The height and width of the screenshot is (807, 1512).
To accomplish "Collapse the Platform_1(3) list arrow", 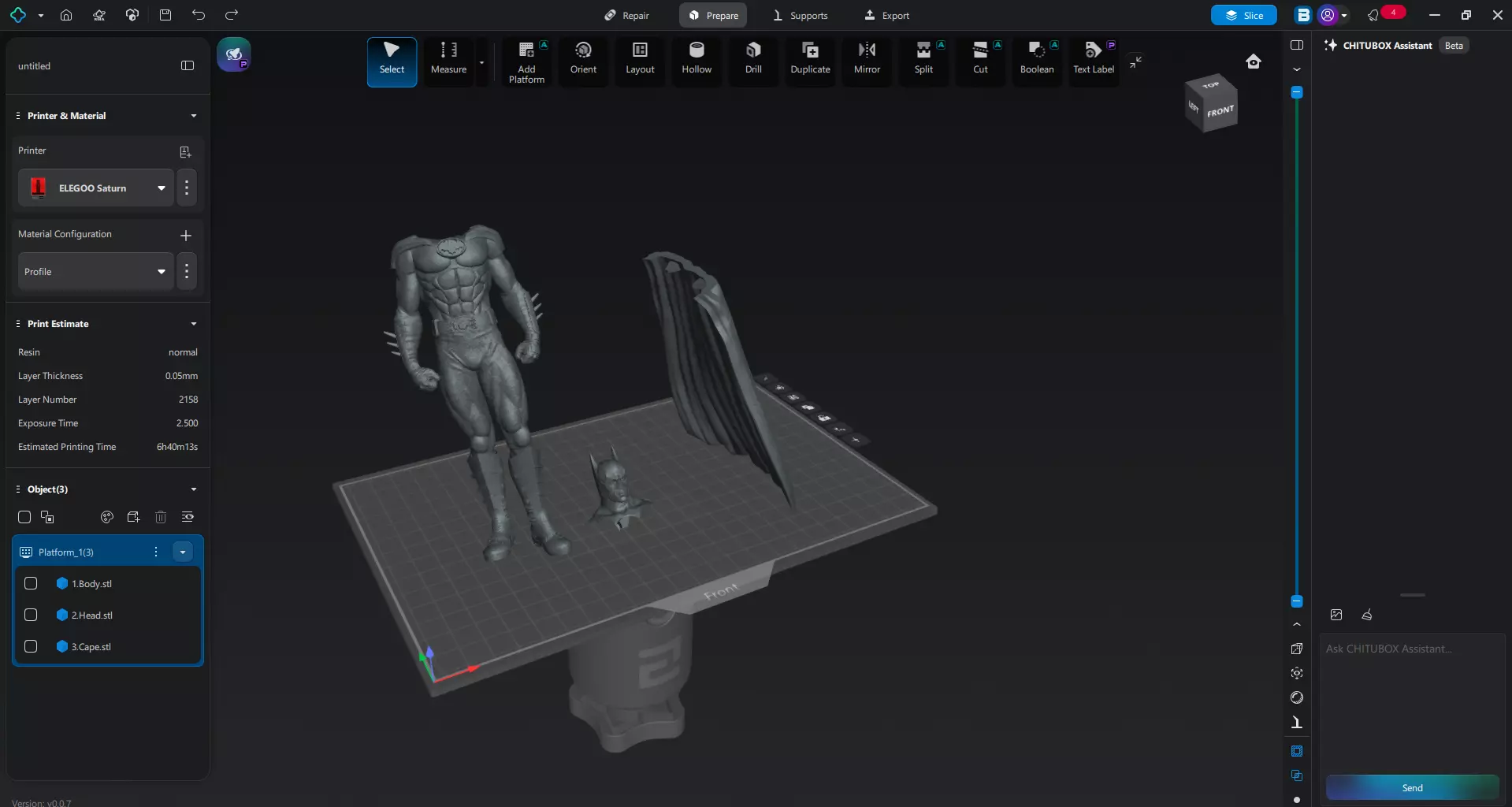I will [183, 552].
